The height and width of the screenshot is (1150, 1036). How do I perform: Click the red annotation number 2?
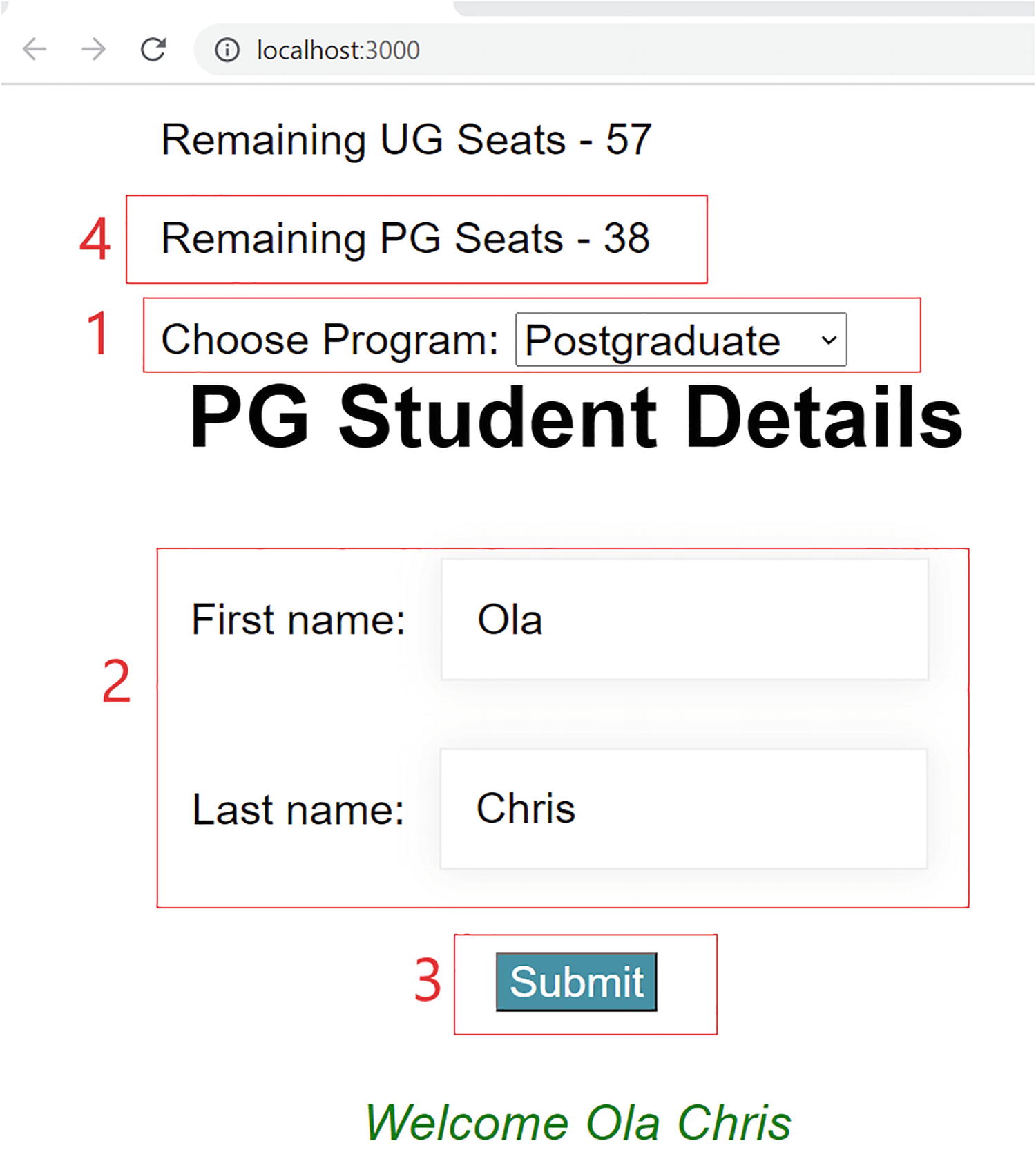click(x=116, y=682)
